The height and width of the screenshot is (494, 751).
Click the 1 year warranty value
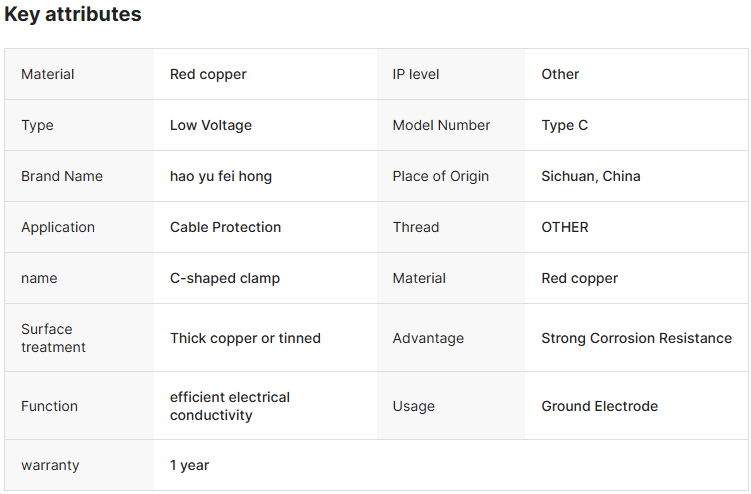pos(189,465)
